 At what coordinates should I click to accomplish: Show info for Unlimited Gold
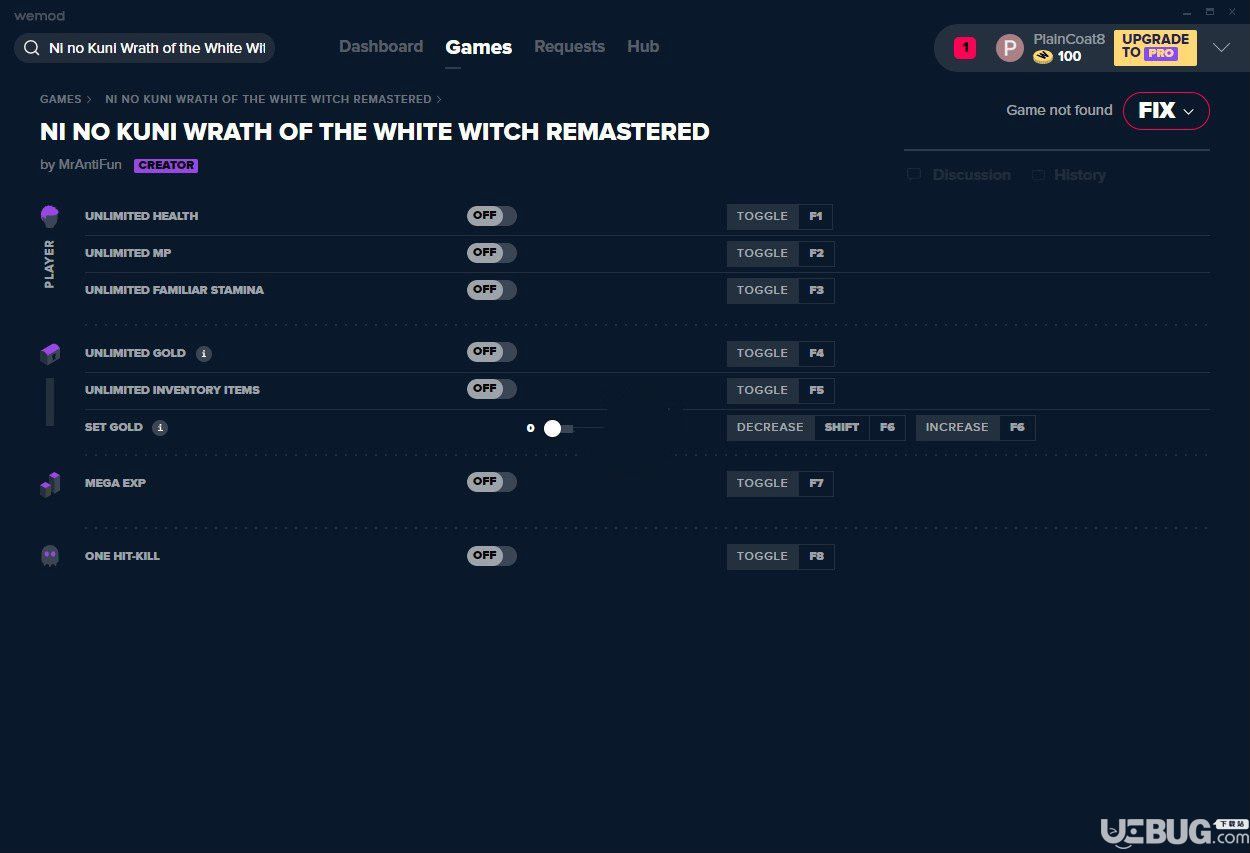(204, 354)
